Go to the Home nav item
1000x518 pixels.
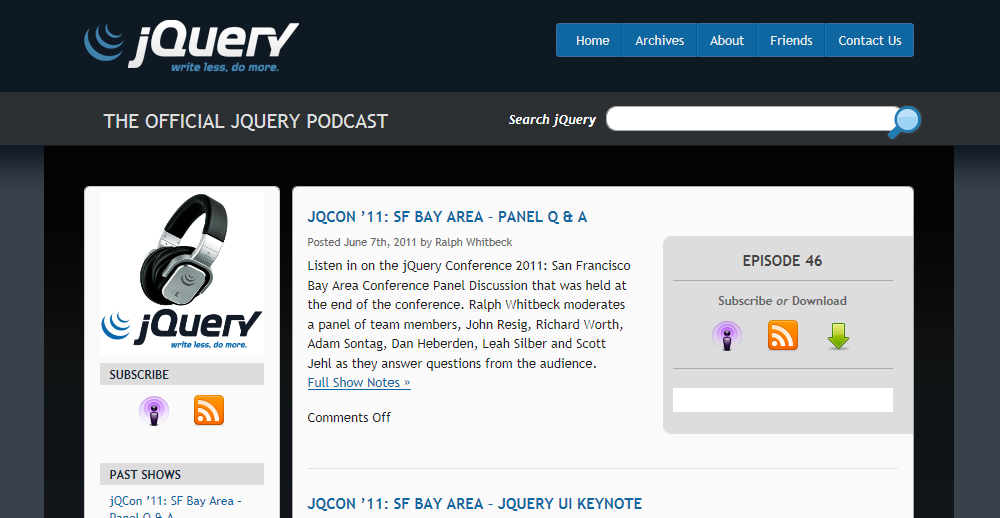(592, 40)
